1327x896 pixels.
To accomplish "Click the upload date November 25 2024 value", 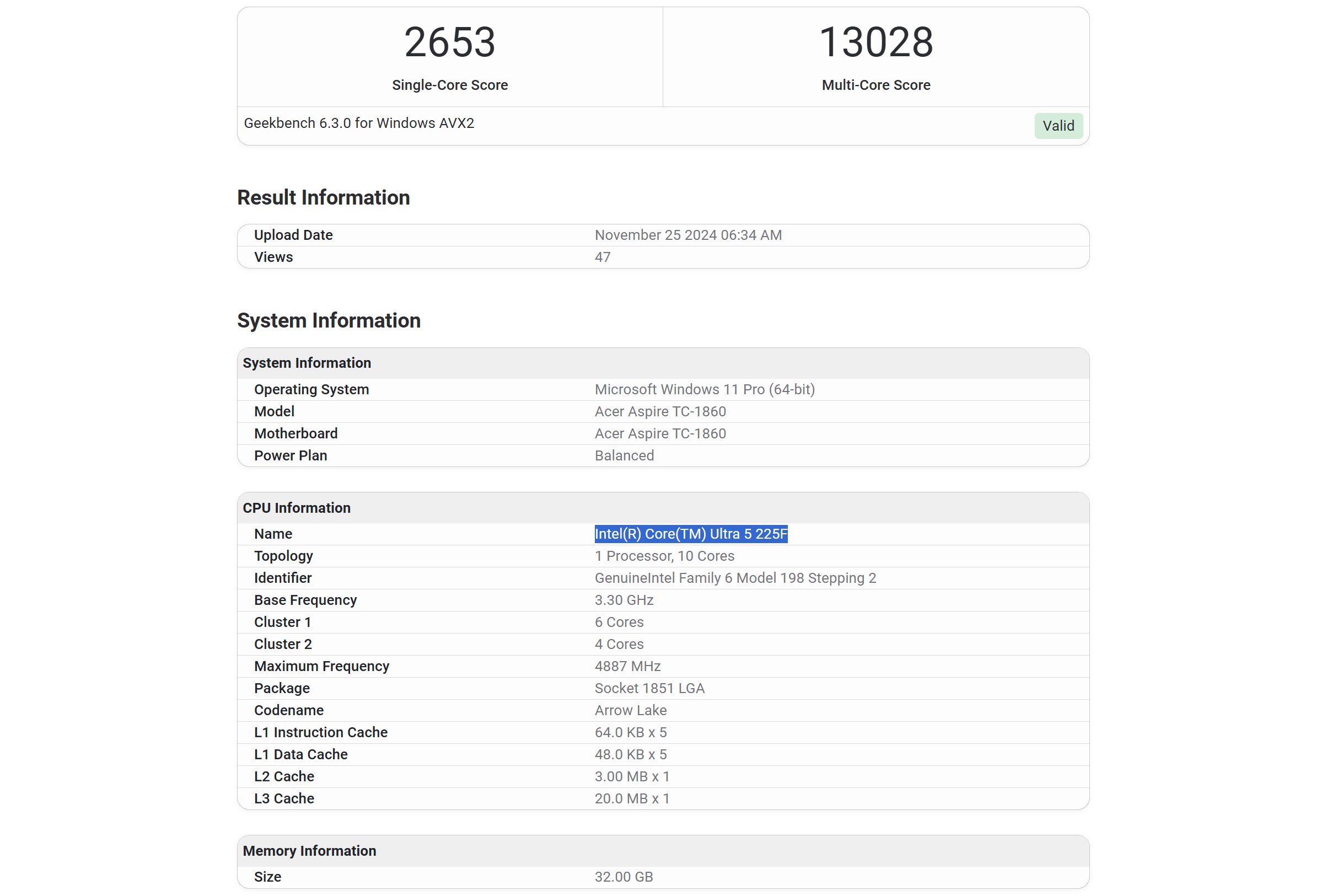I will click(688, 235).
